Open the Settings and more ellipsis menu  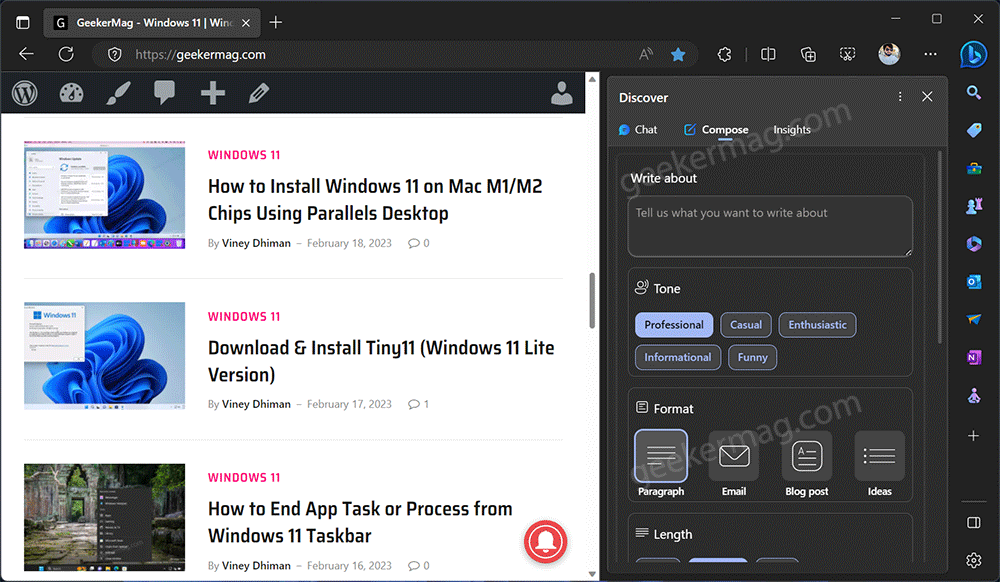930,54
